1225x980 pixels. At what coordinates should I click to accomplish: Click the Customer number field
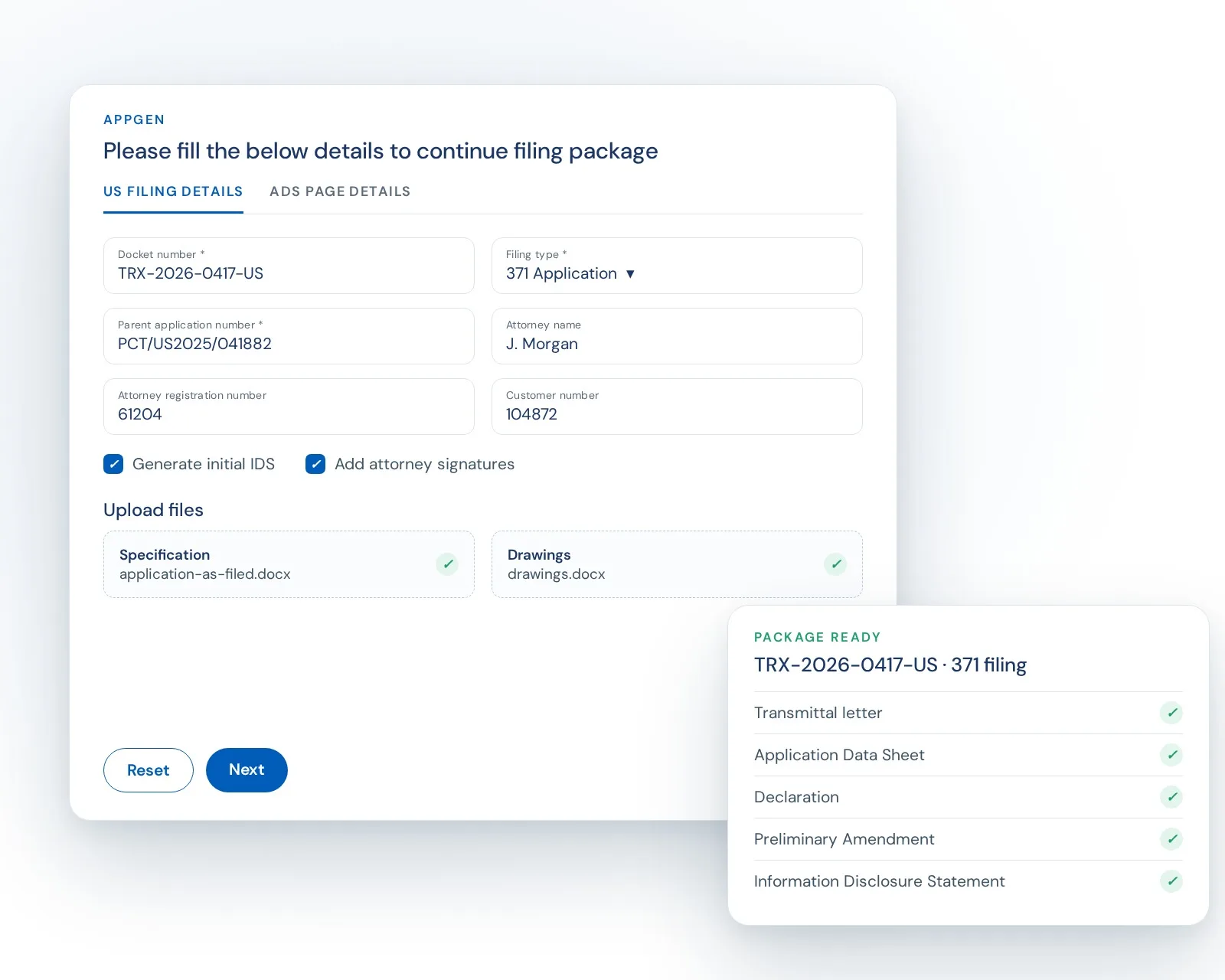point(677,407)
